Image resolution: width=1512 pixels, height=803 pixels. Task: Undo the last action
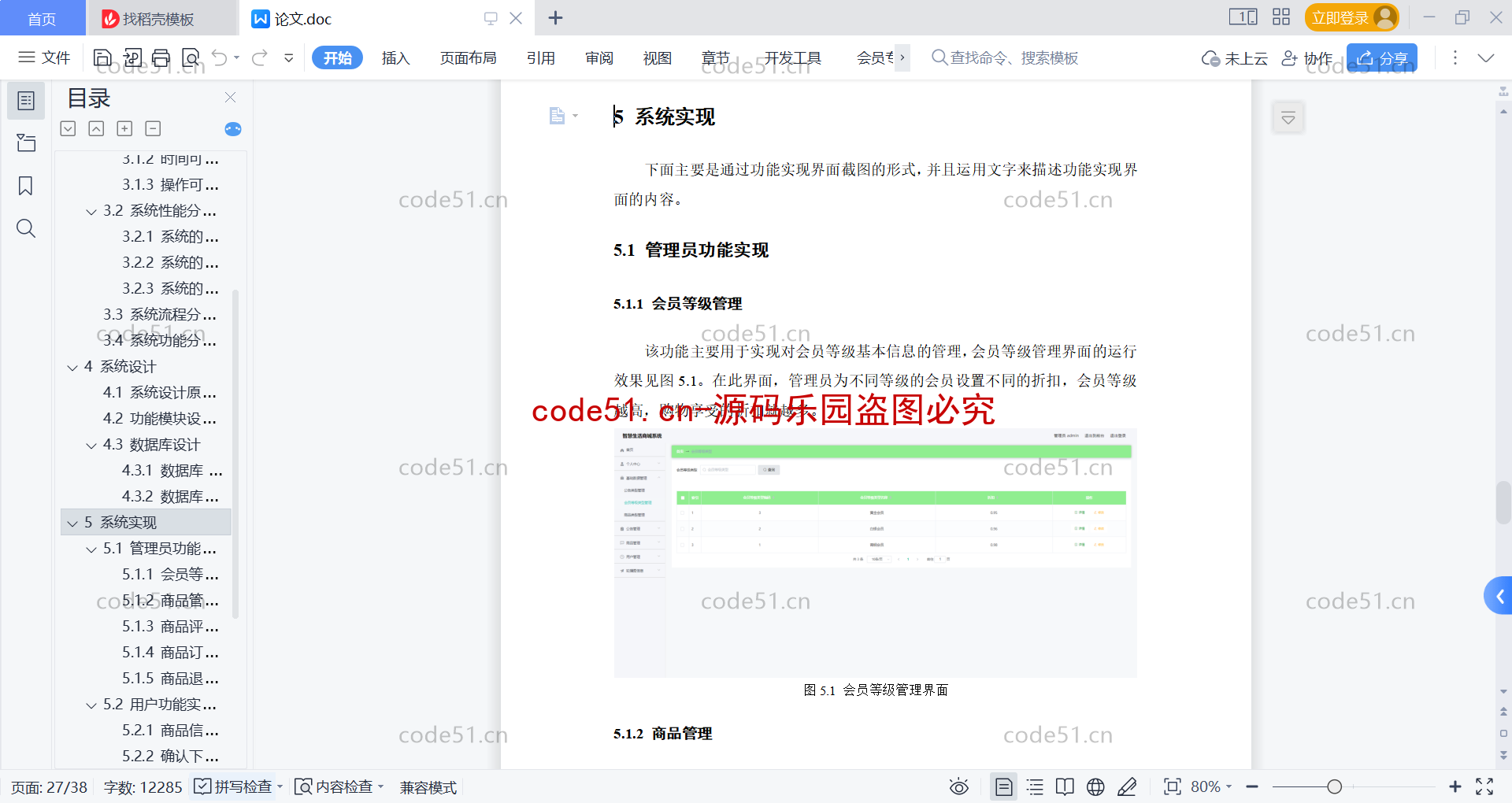point(220,57)
